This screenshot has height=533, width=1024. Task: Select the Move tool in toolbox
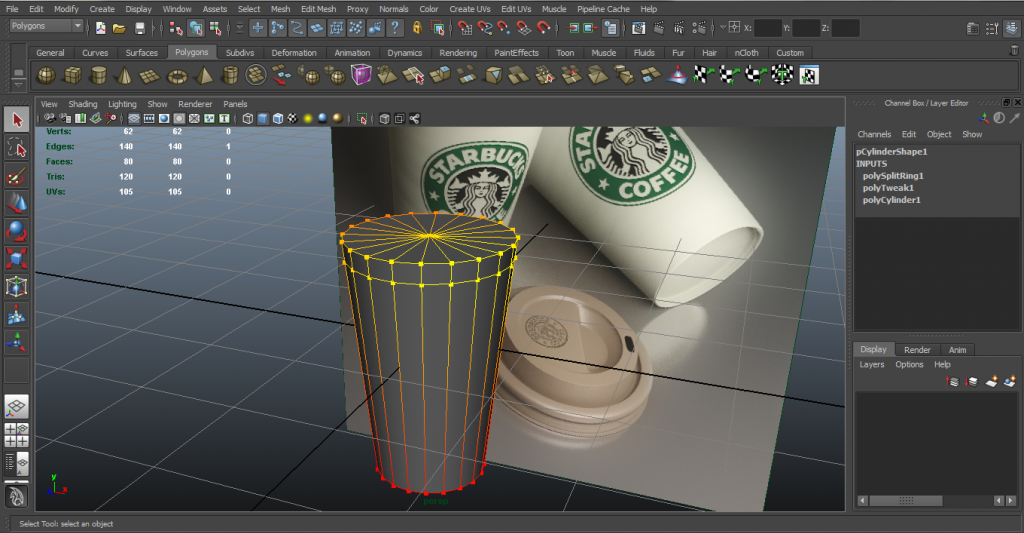(x=17, y=204)
